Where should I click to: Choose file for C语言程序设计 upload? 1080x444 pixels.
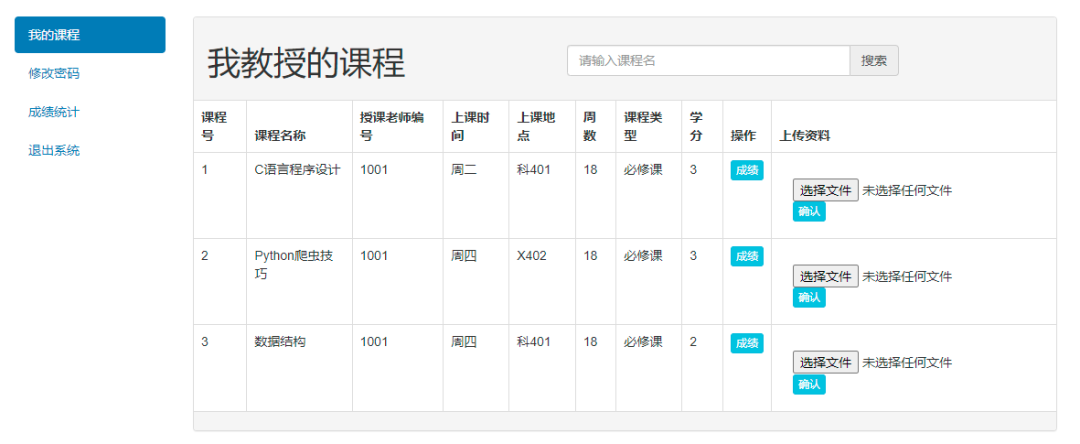(x=826, y=190)
